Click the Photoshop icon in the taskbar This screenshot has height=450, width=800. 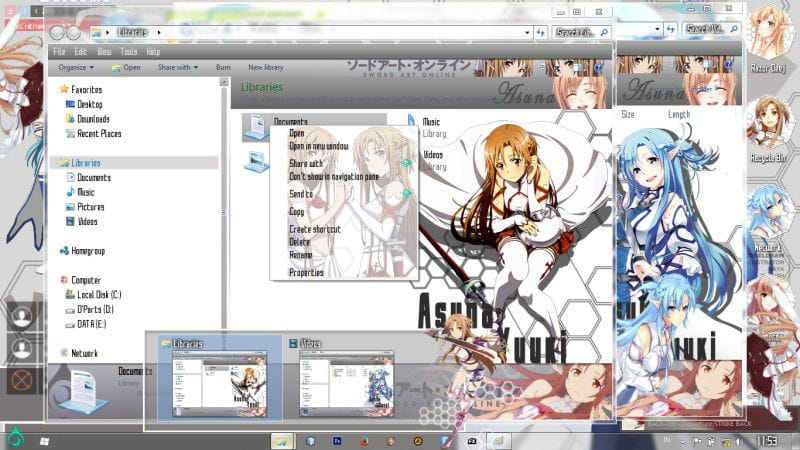[x=338, y=440]
